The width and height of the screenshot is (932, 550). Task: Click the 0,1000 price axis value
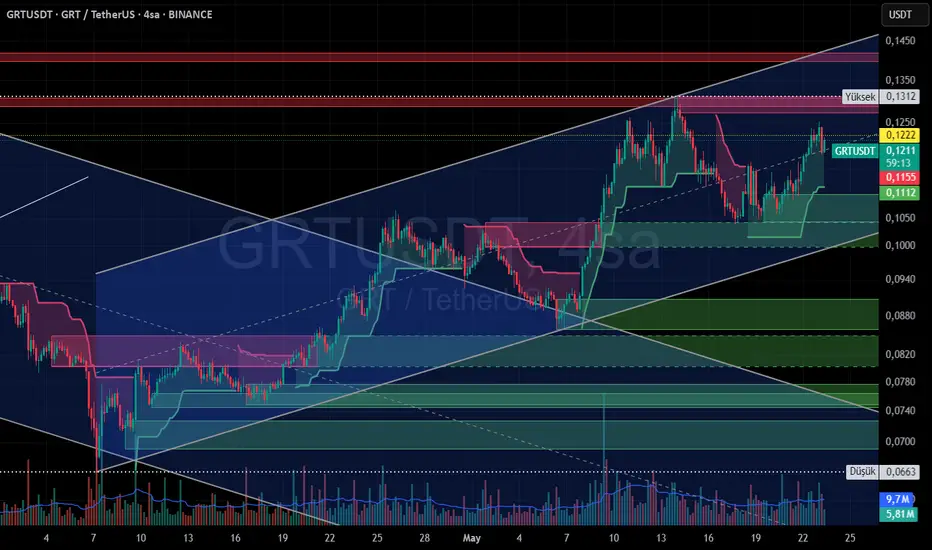(900, 245)
